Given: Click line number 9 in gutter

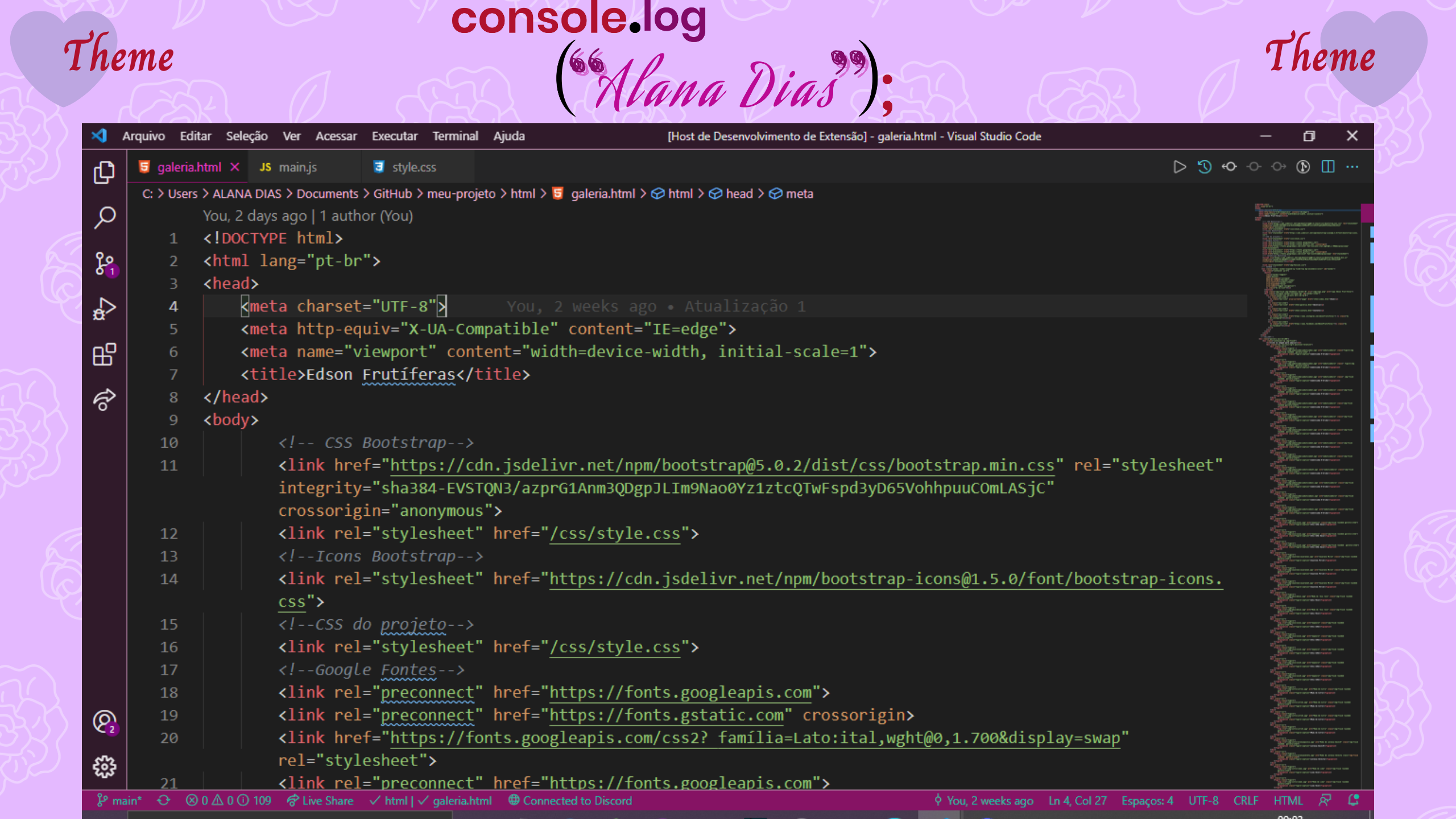Looking at the screenshot, I should (173, 420).
